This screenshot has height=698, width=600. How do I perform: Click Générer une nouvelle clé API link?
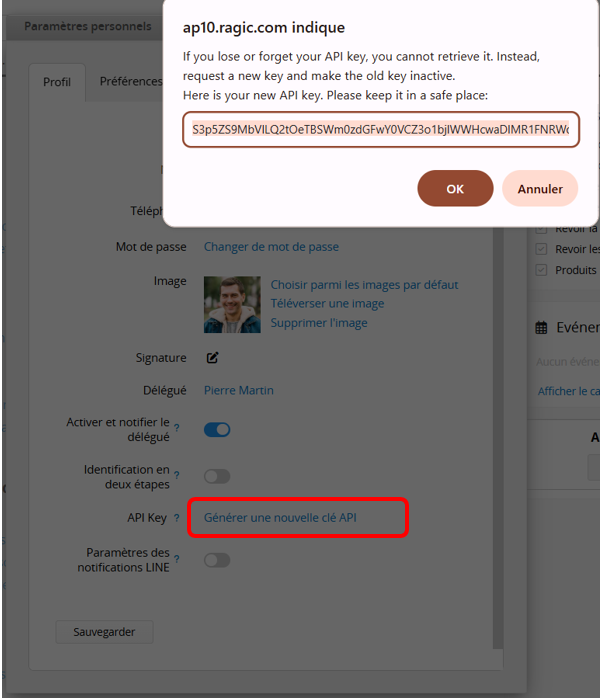(280, 518)
